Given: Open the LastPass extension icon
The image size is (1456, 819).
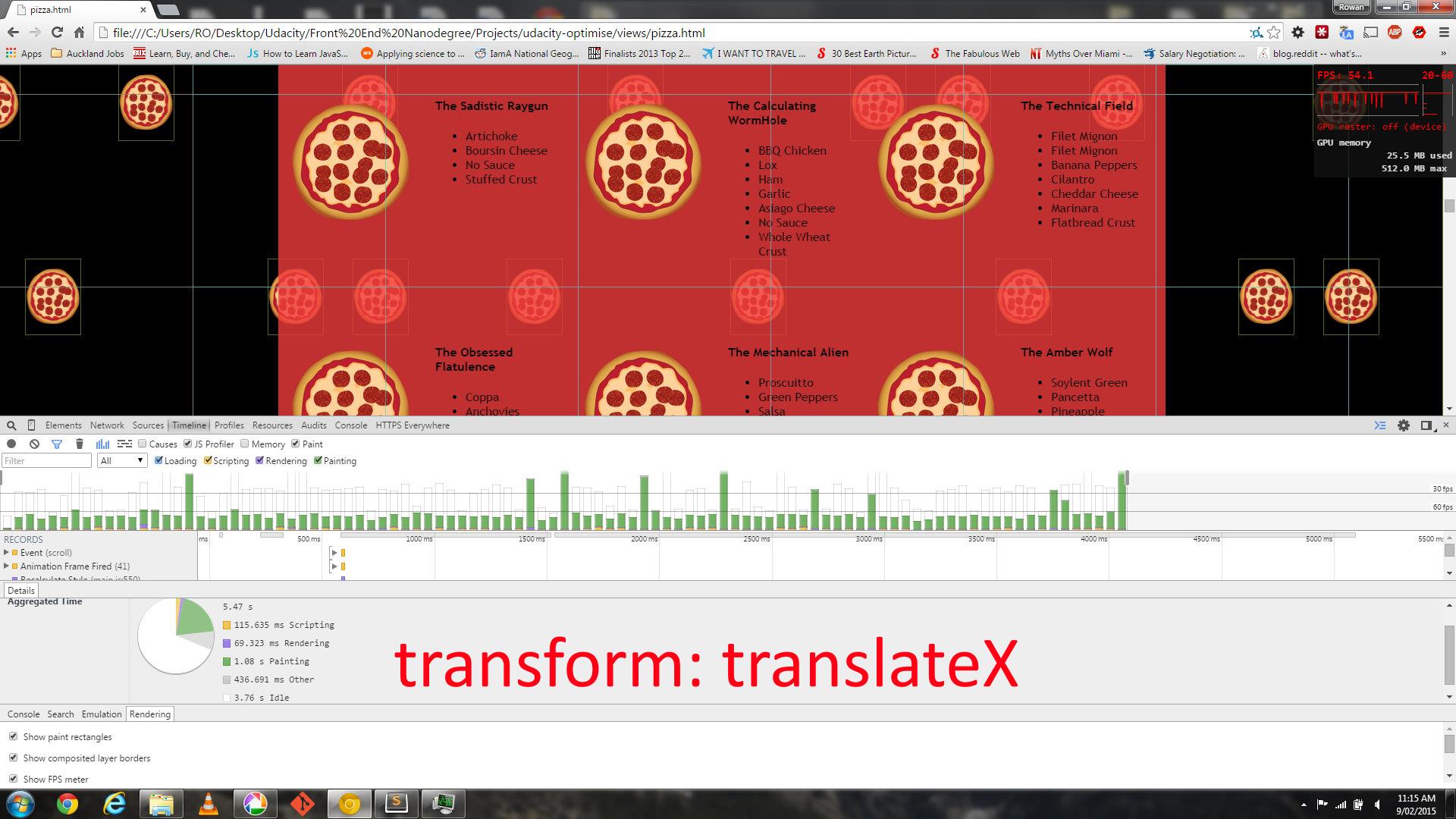Looking at the screenshot, I should pos(1322,33).
